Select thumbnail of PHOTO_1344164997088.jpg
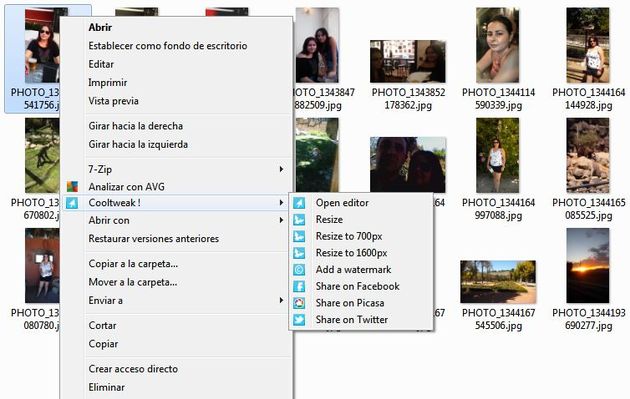Viewport: 630px width, 399px height. coord(497,156)
